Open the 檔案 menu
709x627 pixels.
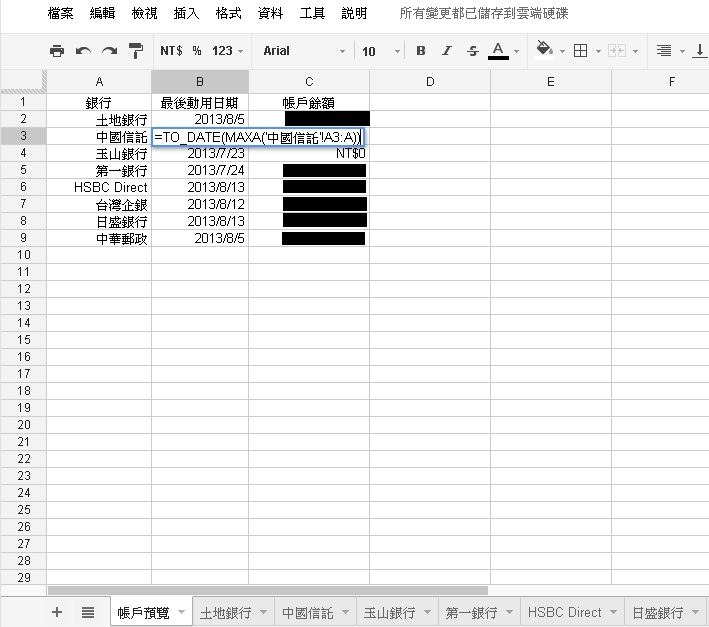(x=60, y=14)
